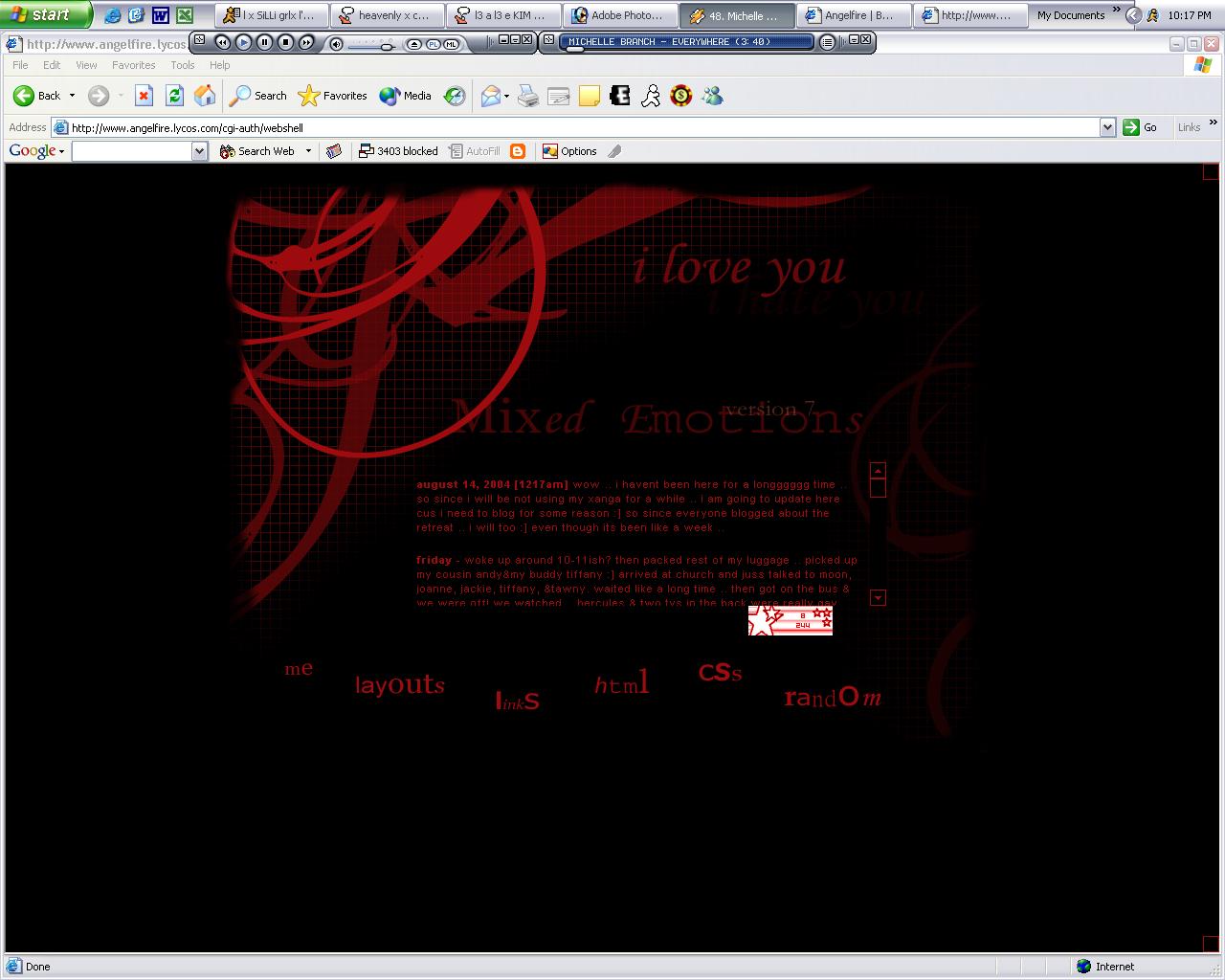Click the Winamp eject open-file button

tap(413, 44)
